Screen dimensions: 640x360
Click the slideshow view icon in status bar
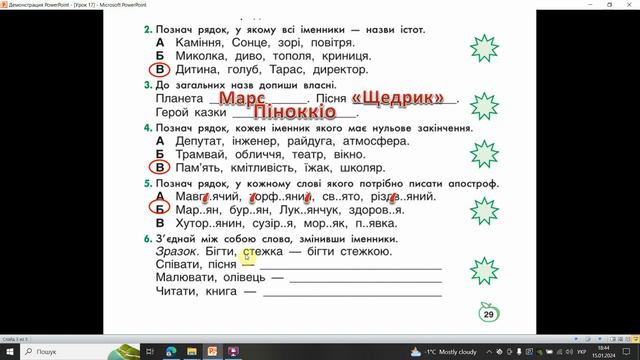tap(635, 339)
